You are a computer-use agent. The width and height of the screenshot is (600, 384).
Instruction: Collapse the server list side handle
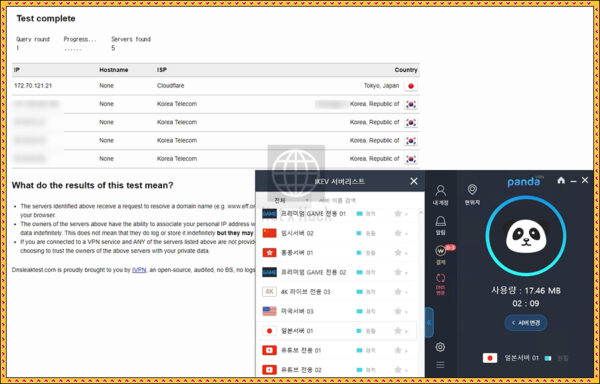pos(429,322)
